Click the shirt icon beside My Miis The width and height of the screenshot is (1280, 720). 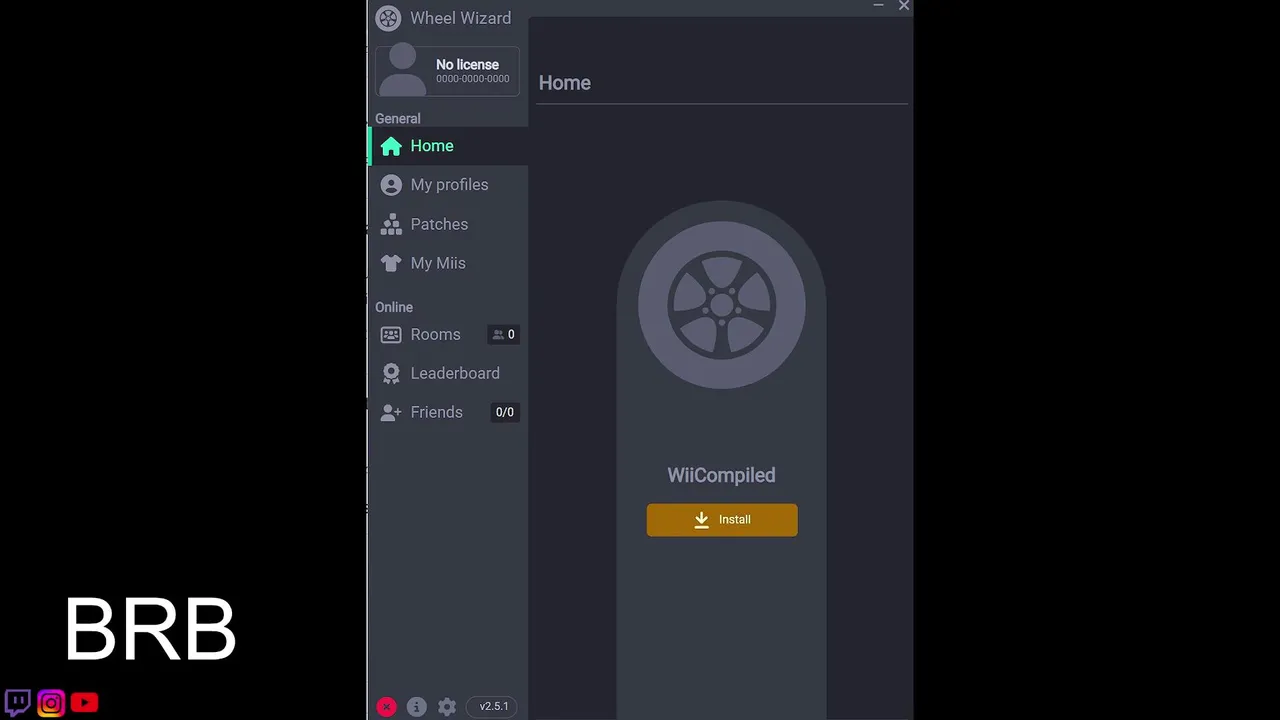click(391, 263)
